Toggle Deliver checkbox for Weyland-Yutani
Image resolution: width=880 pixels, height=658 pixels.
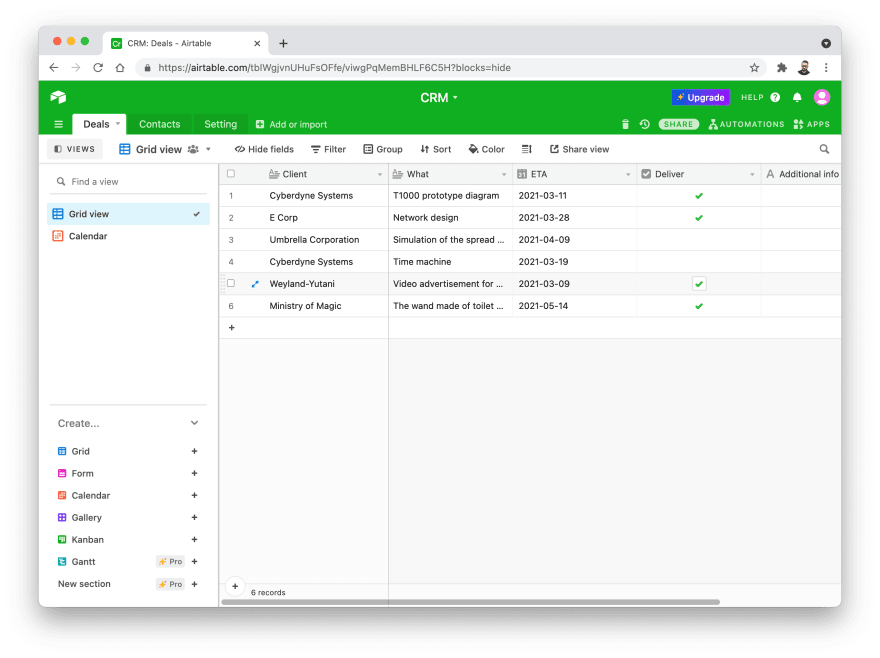click(x=699, y=284)
